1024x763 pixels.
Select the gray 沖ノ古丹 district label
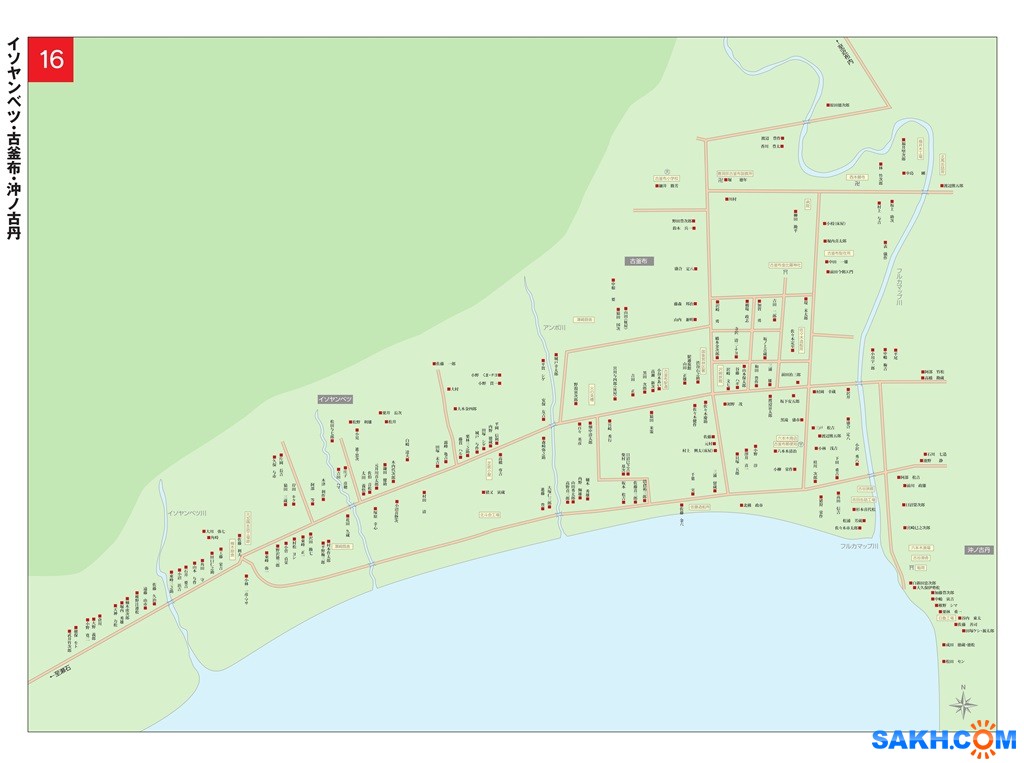point(978,550)
